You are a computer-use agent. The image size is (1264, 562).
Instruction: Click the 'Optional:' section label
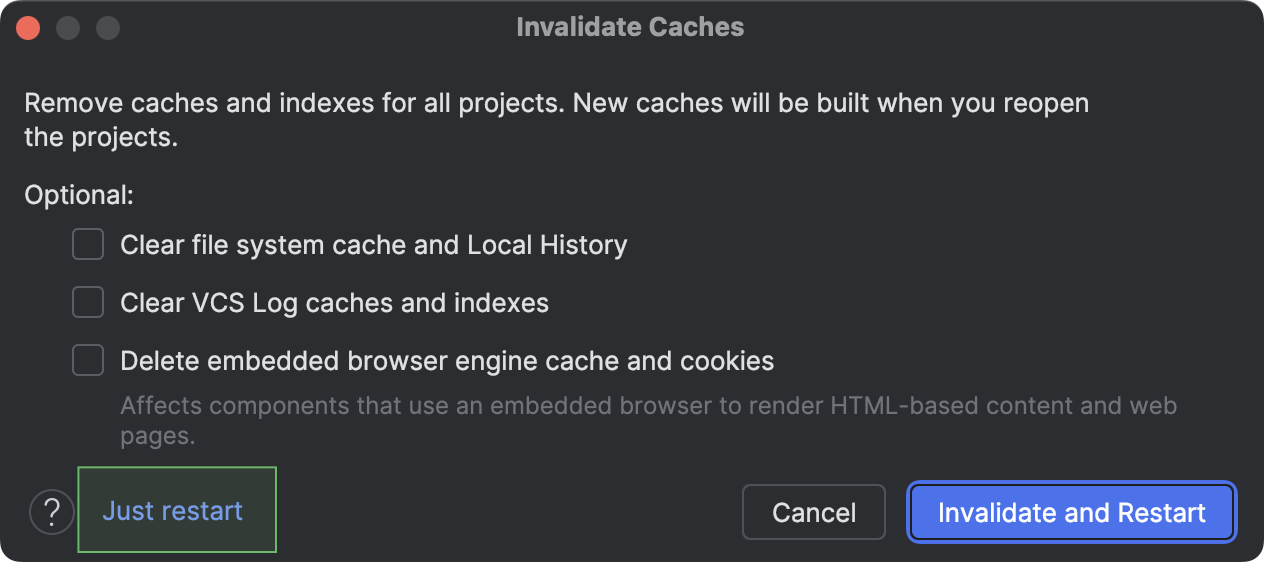tap(79, 195)
